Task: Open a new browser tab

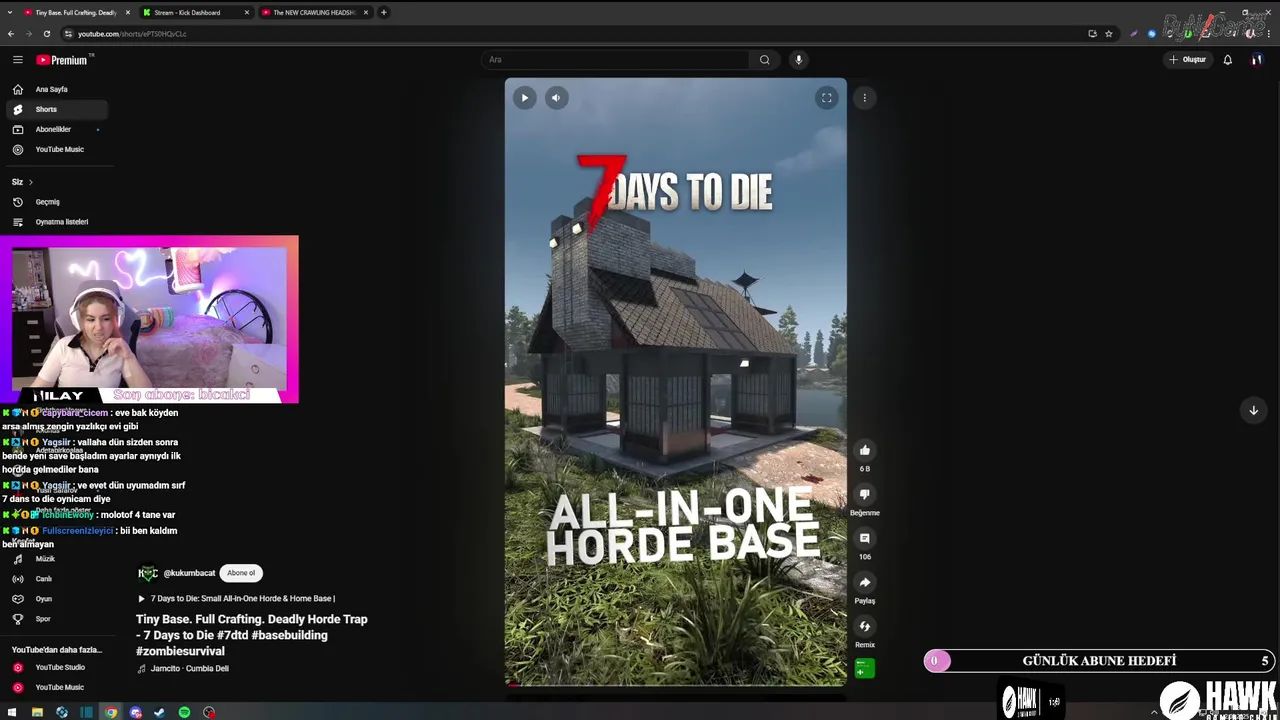Action: tap(383, 12)
